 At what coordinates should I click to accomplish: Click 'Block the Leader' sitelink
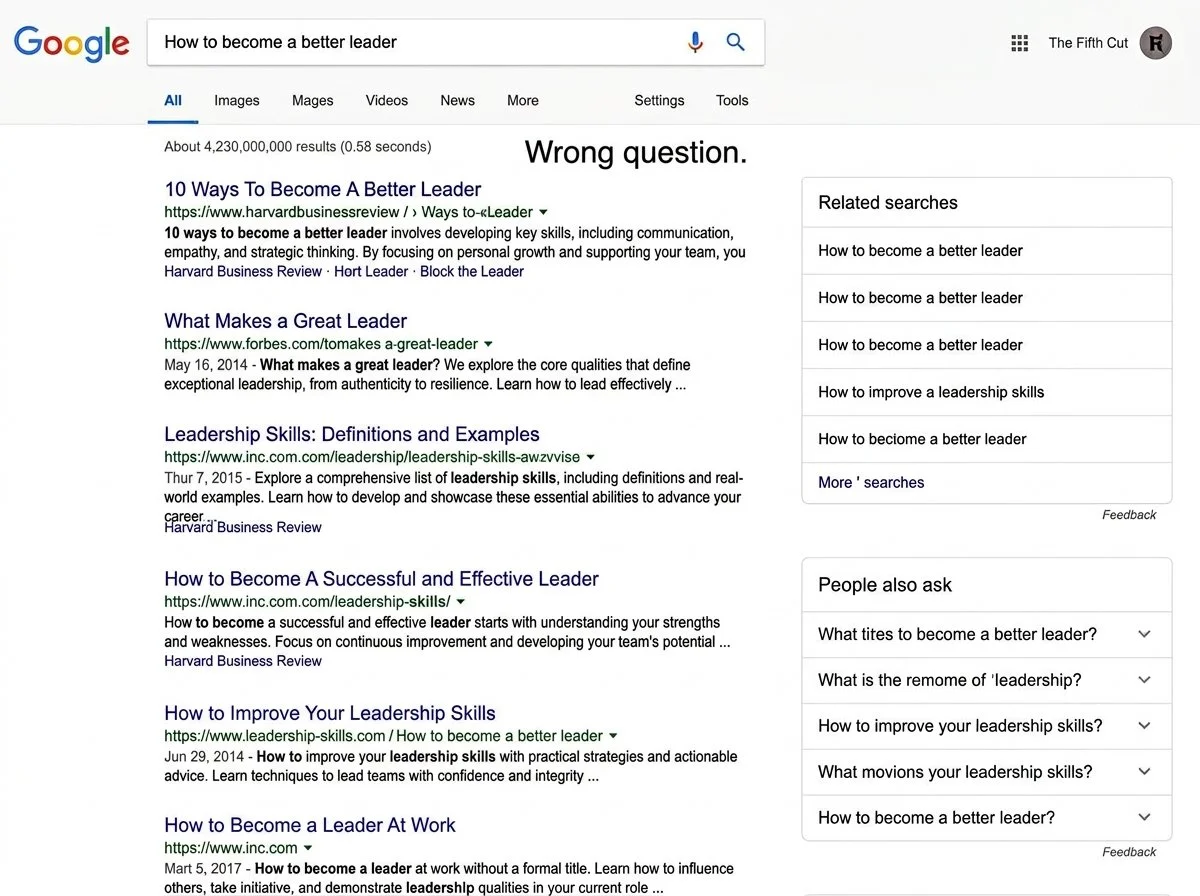tap(472, 271)
